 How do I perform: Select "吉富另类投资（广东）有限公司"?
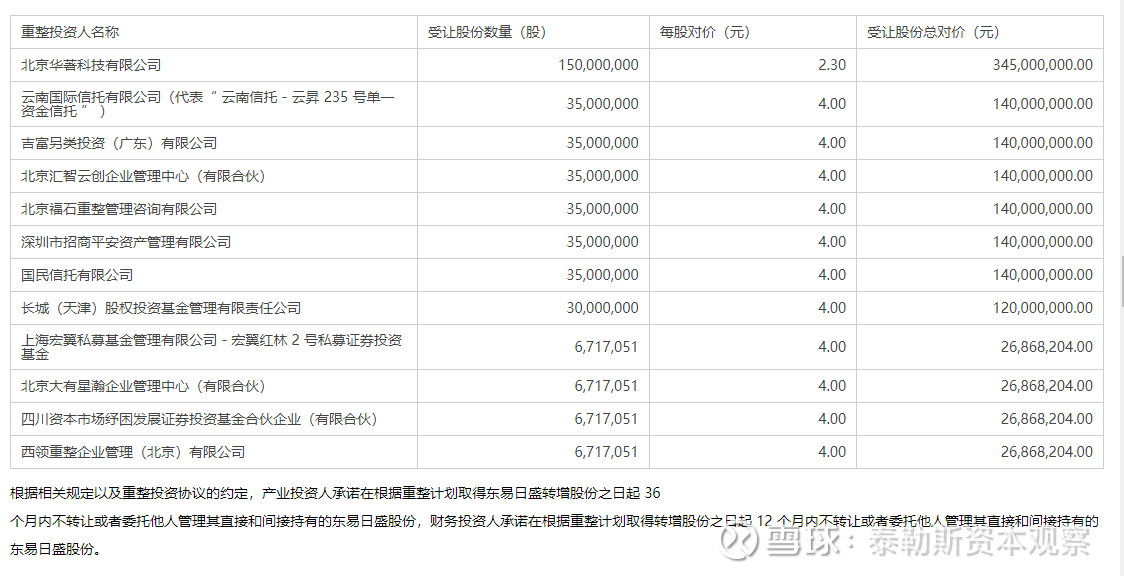click(x=119, y=143)
